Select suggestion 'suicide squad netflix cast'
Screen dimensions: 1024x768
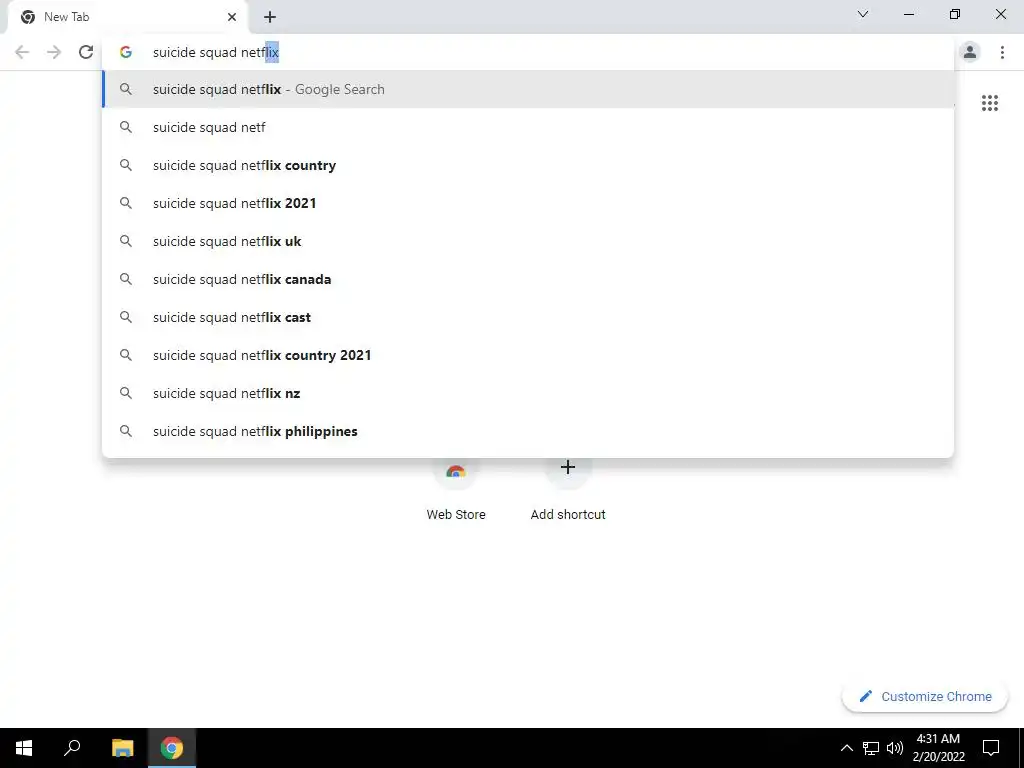point(528,317)
